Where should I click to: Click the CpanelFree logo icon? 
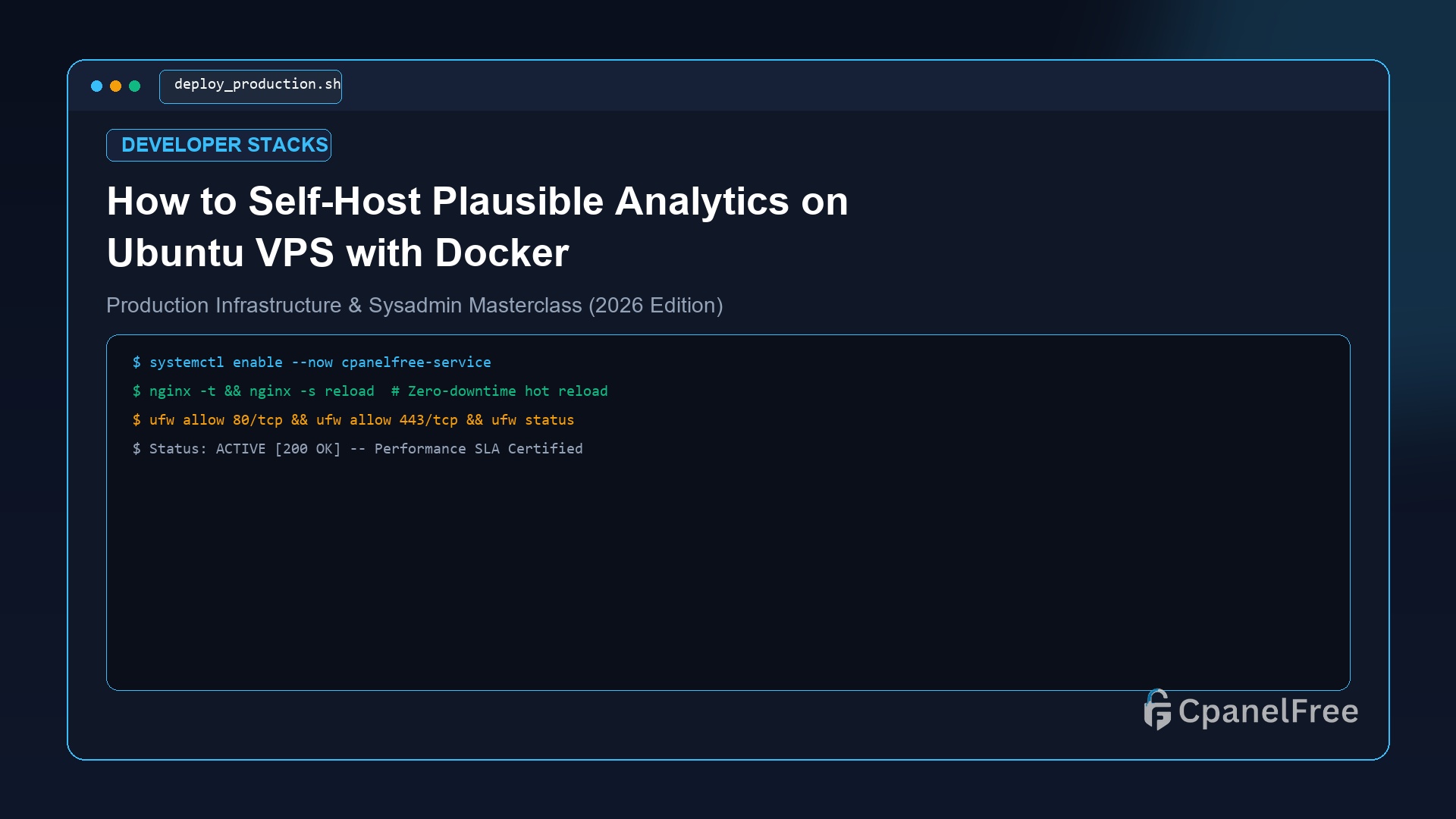tap(1157, 710)
